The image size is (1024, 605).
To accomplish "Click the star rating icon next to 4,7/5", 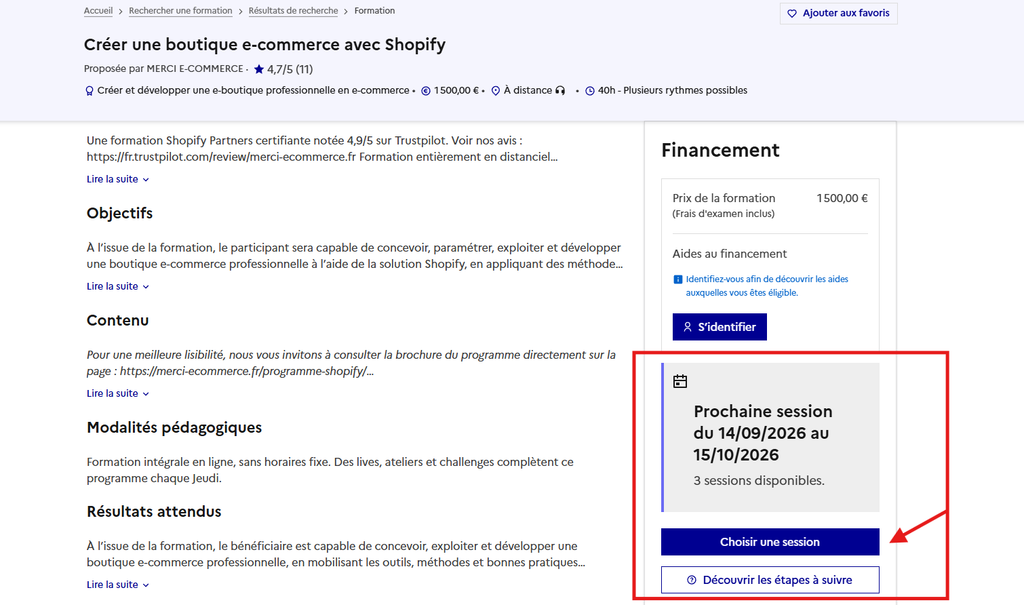I will [x=259, y=69].
